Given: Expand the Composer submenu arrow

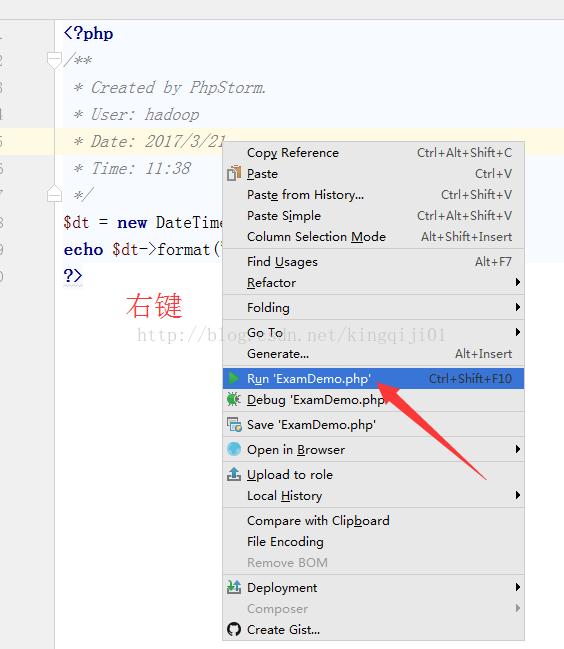Looking at the screenshot, I should pyautogui.click(x=518, y=608).
